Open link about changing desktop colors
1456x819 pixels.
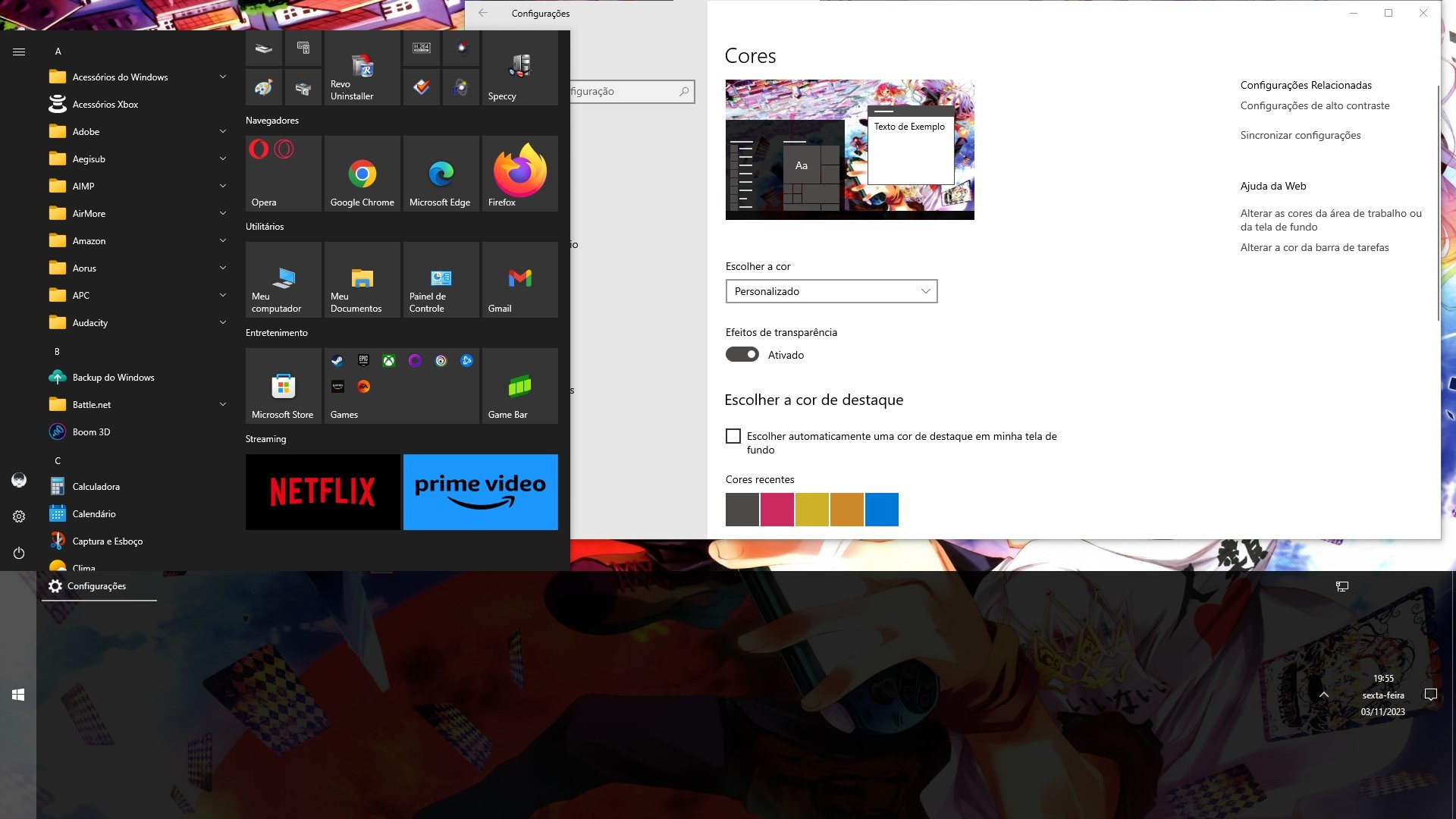(1331, 220)
